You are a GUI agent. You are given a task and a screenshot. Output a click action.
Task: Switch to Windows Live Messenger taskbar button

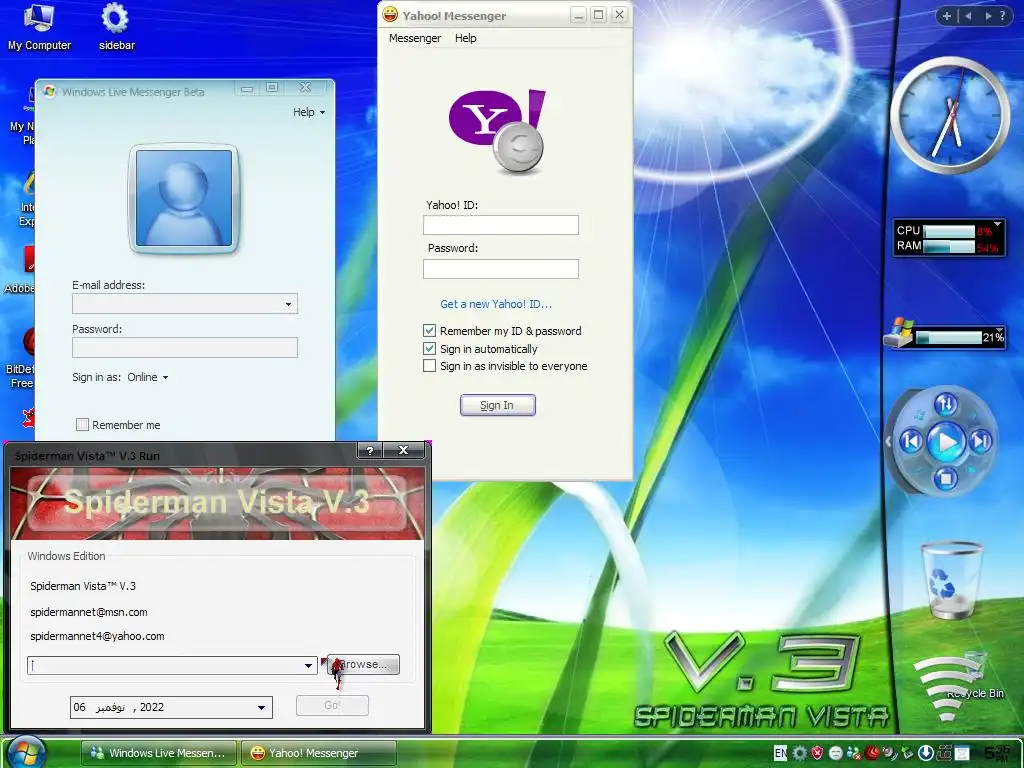(159, 753)
